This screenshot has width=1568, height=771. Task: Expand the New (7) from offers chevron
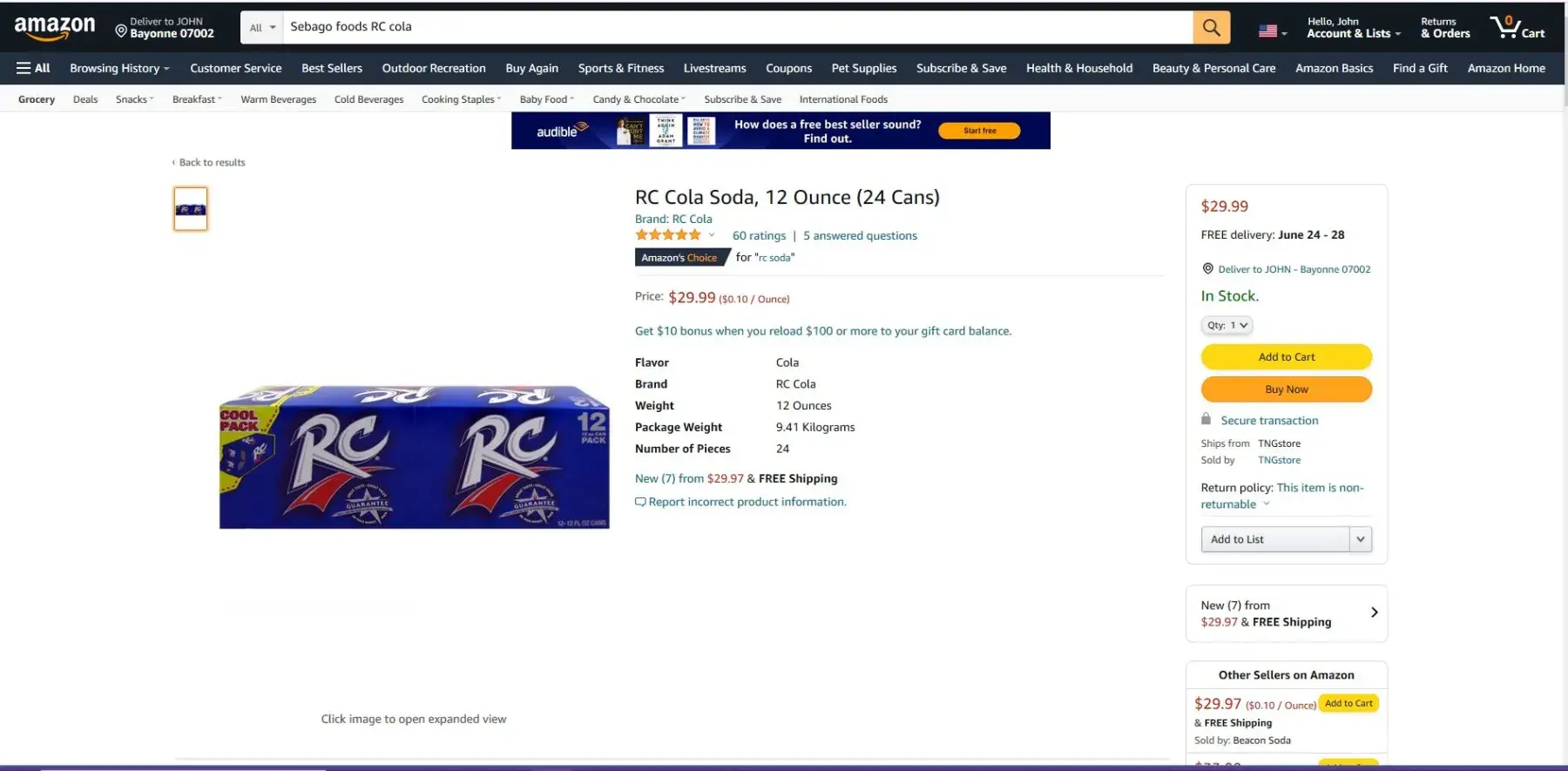click(1374, 612)
